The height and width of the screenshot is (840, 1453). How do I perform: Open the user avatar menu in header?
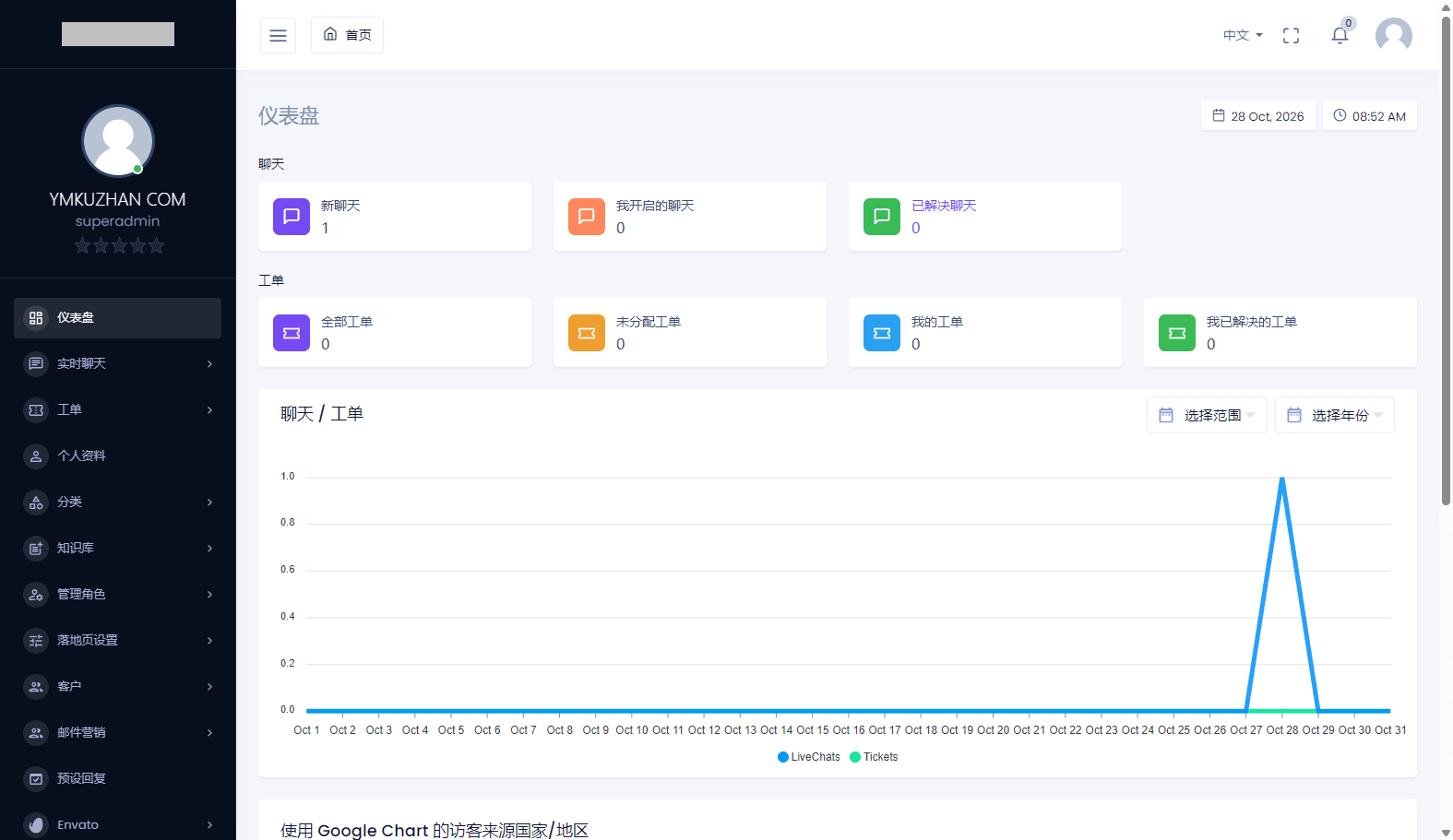(1393, 35)
